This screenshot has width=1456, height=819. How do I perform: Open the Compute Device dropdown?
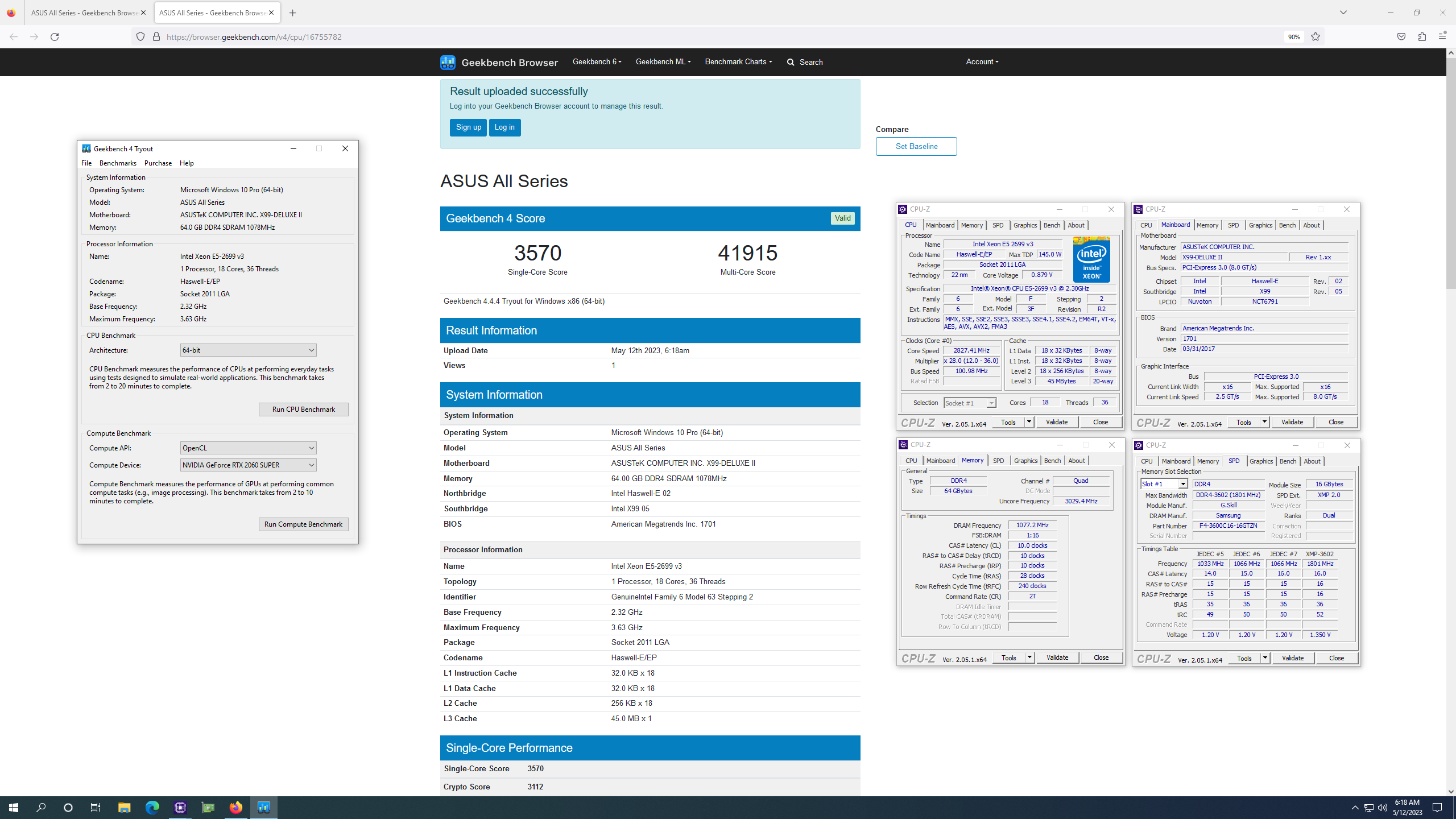tap(248, 465)
